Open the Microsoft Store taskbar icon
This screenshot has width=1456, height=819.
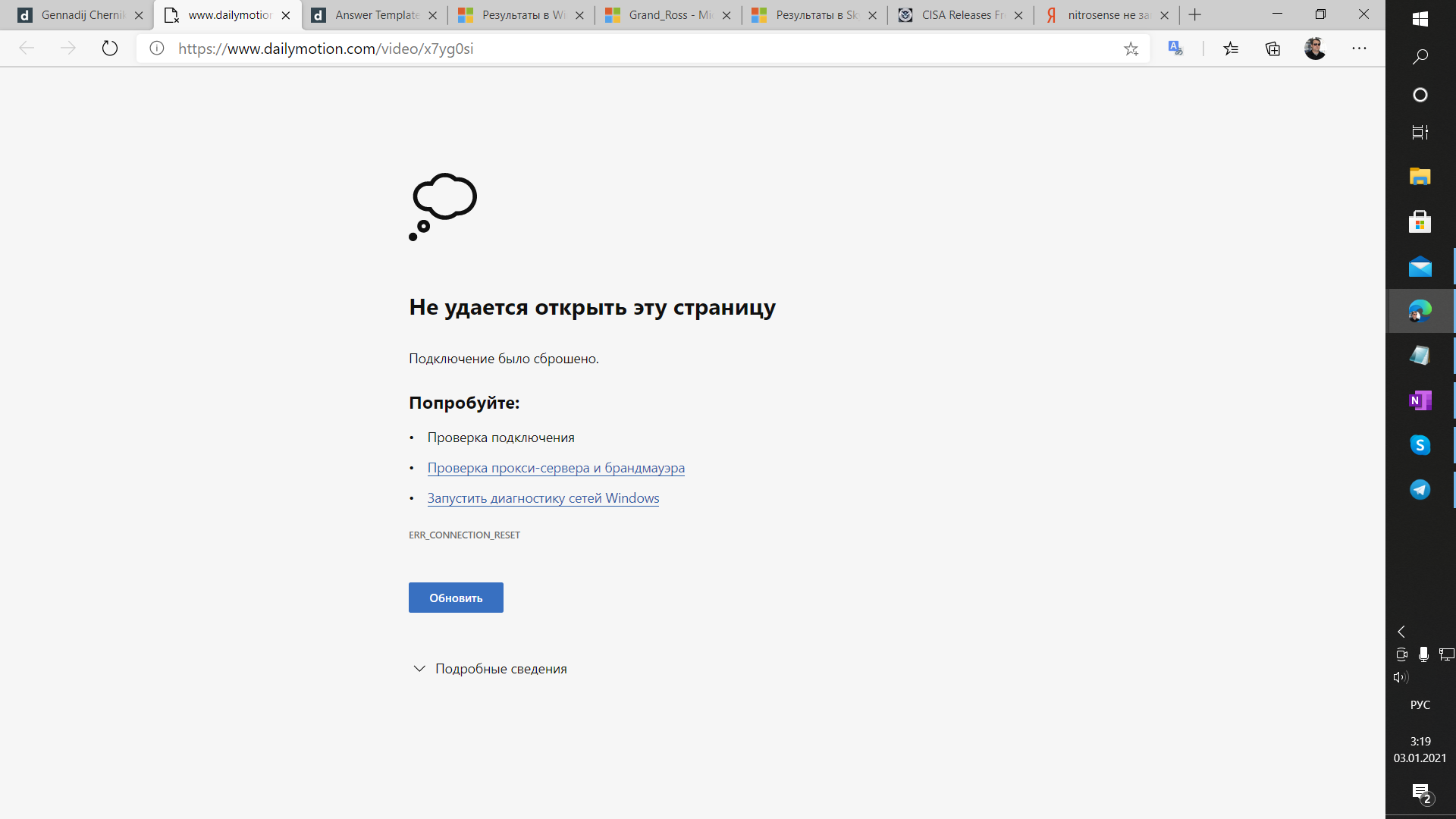1420,222
